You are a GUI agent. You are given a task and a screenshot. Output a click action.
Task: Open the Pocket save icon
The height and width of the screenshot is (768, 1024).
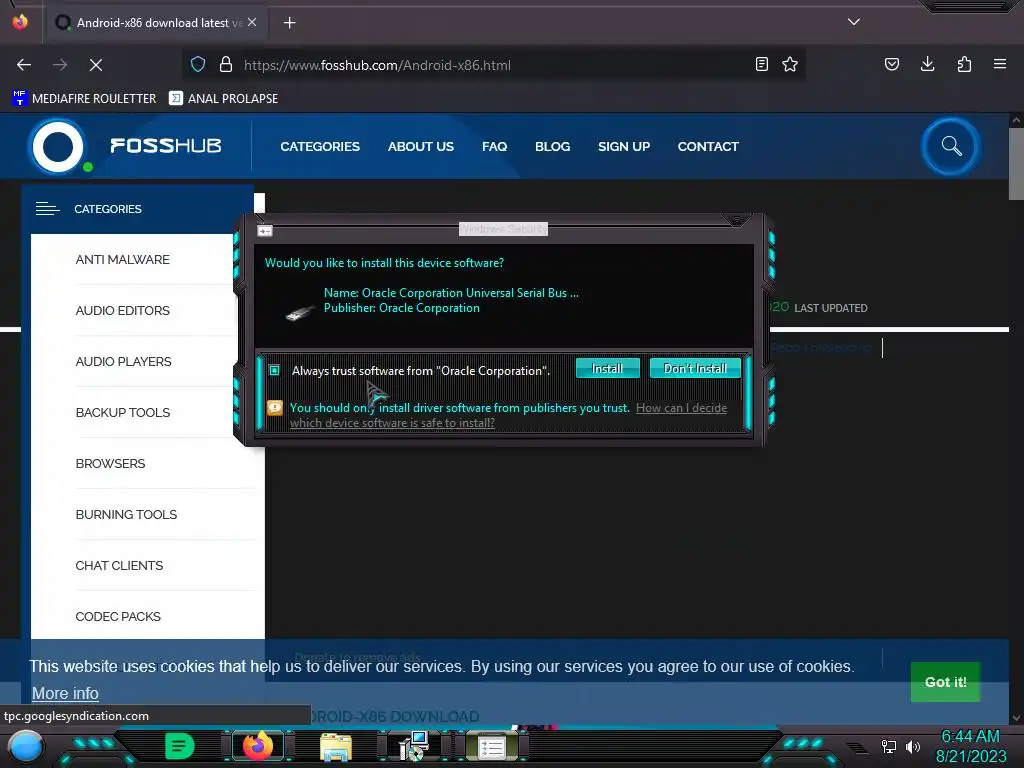(891, 64)
